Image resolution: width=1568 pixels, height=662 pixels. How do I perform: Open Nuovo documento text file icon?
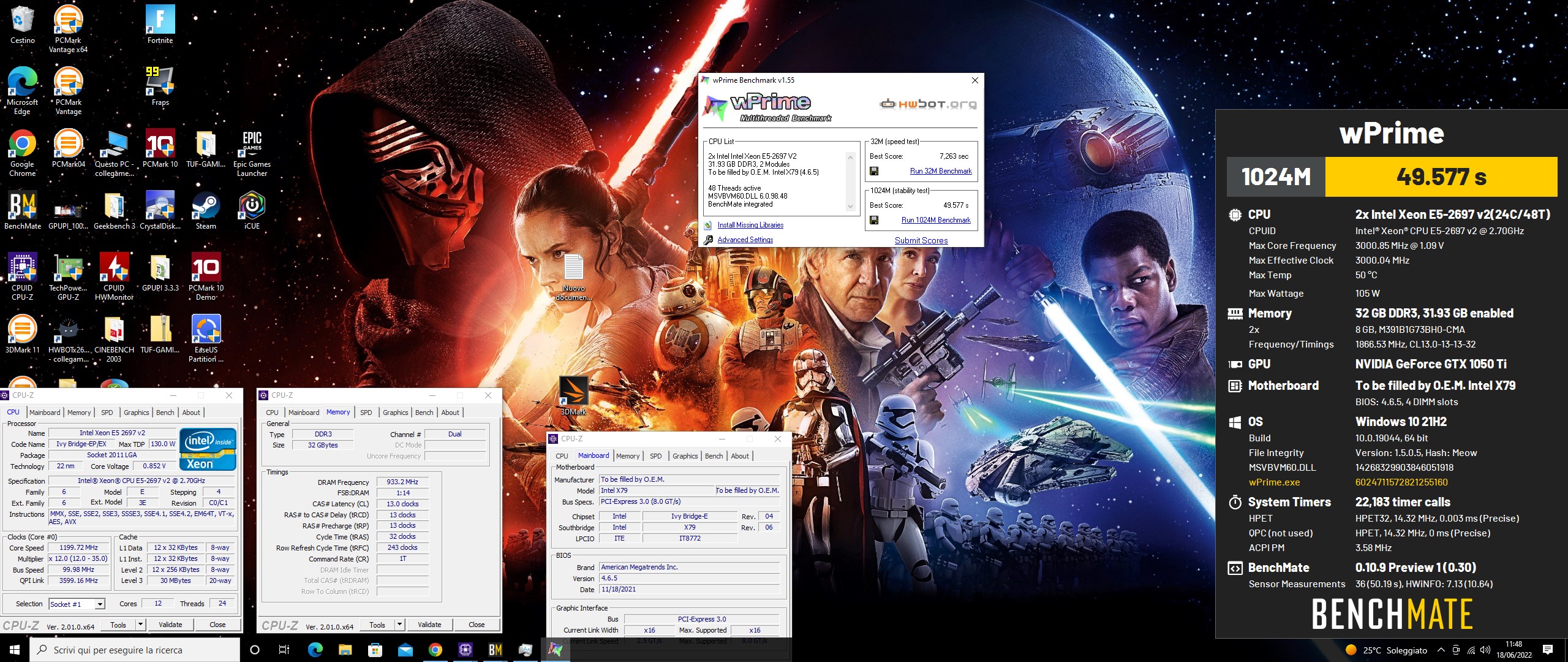click(x=574, y=277)
